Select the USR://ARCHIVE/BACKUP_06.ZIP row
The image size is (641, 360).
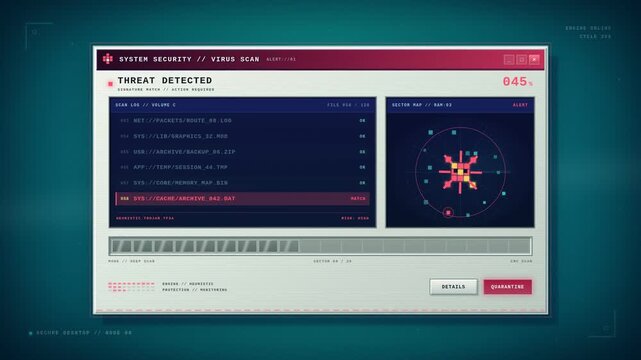242,152
